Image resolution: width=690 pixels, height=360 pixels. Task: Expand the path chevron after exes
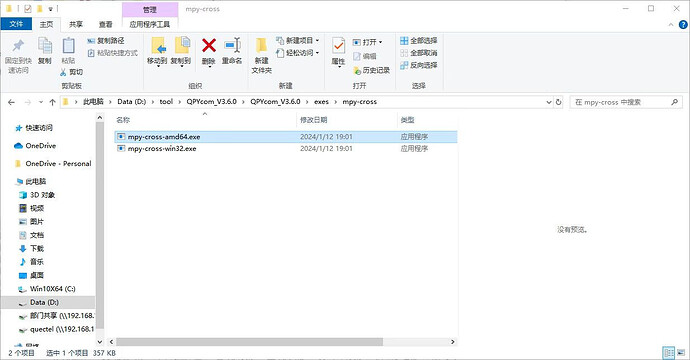335,102
